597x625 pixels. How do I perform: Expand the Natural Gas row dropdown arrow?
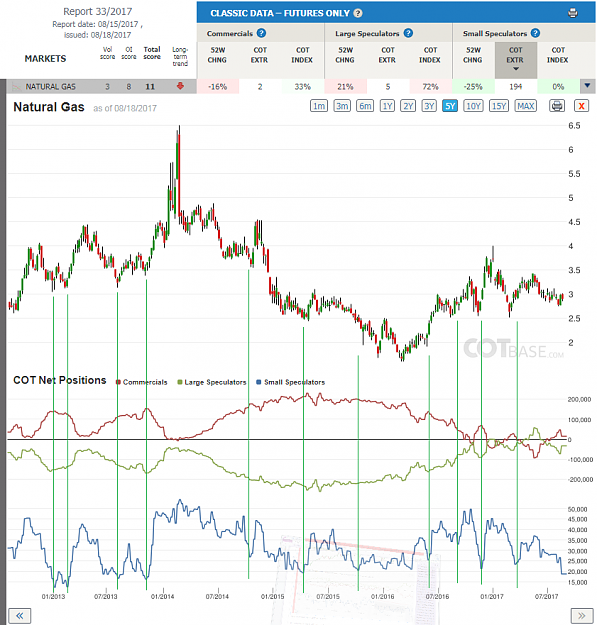587,86
